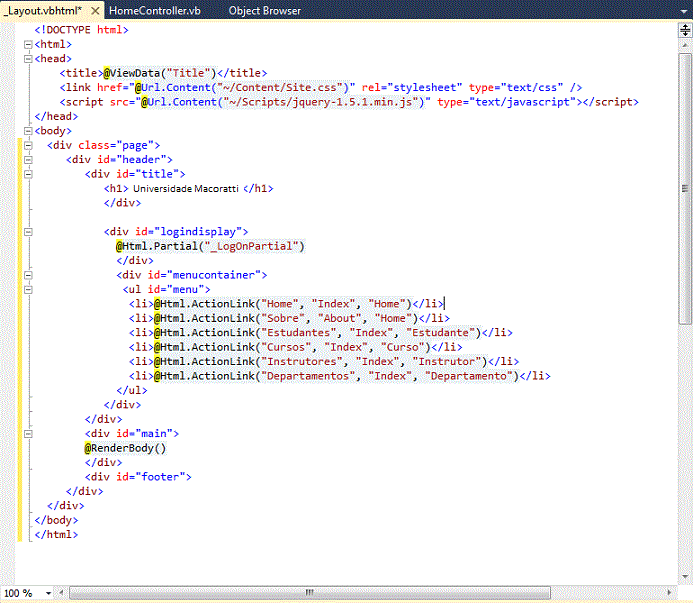Switch to the HomeController.vb tab
The width and height of the screenshot is (693, 603).
click(155, 11)
